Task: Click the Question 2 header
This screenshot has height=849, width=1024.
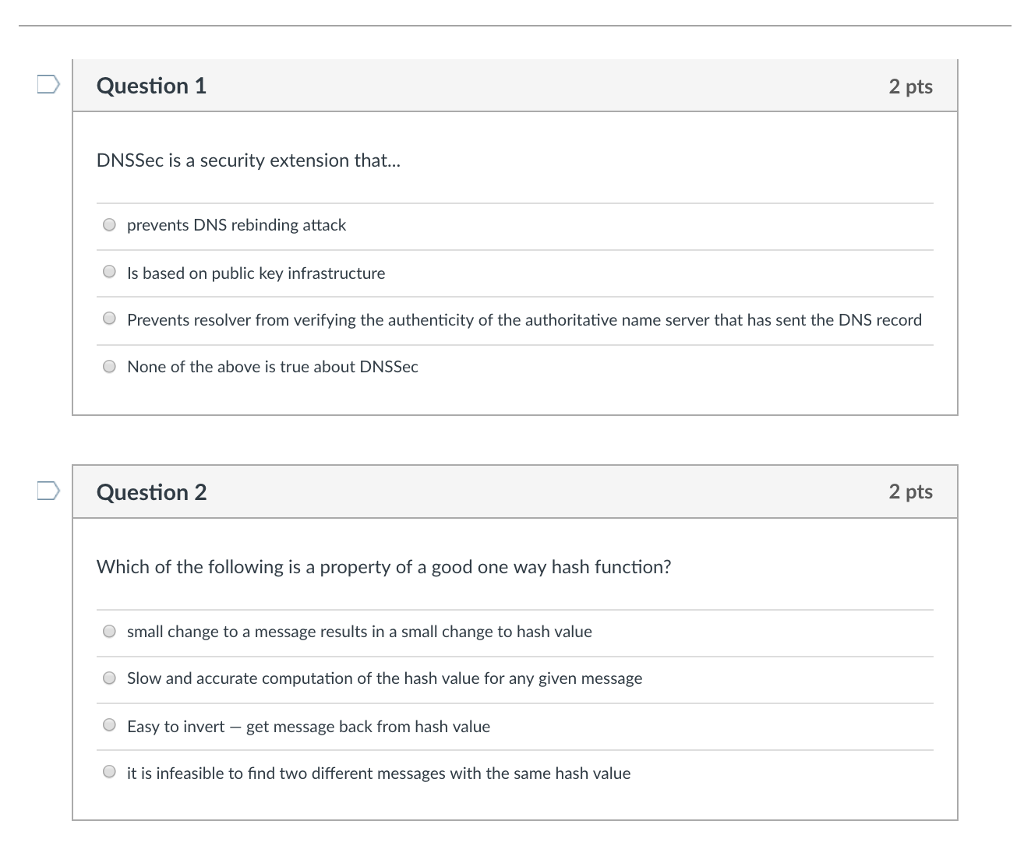Action: click(151, 492)
